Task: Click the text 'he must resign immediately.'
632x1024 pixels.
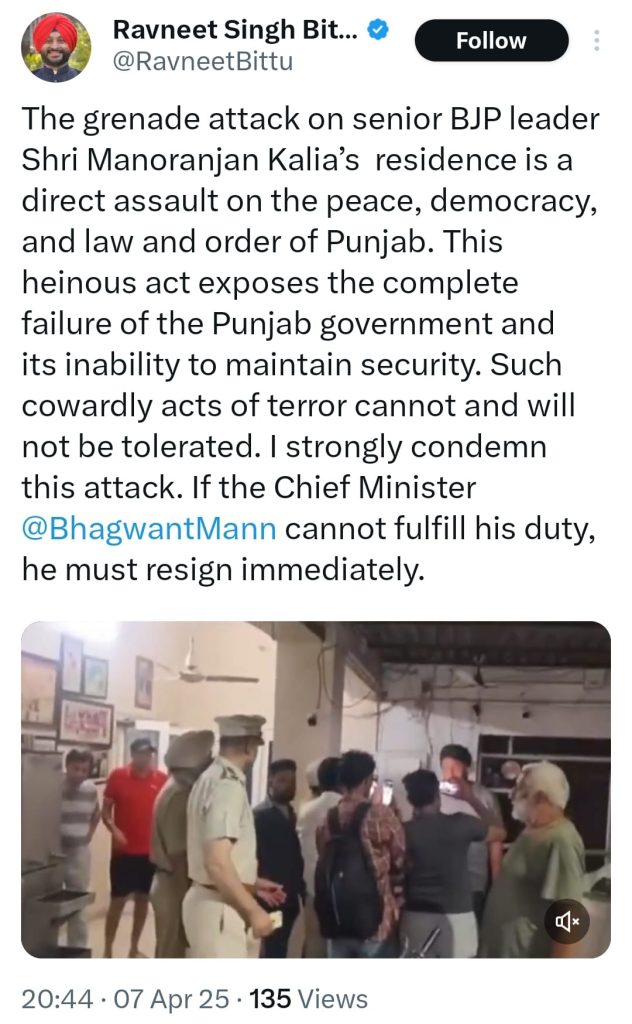Action: click(223, 569)
